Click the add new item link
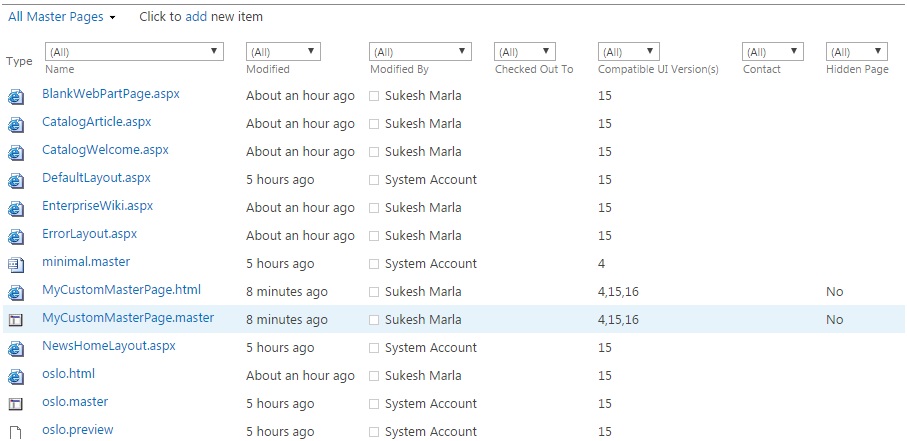The image size is (907, 441). pyautogui.click(x=196, y=17)
